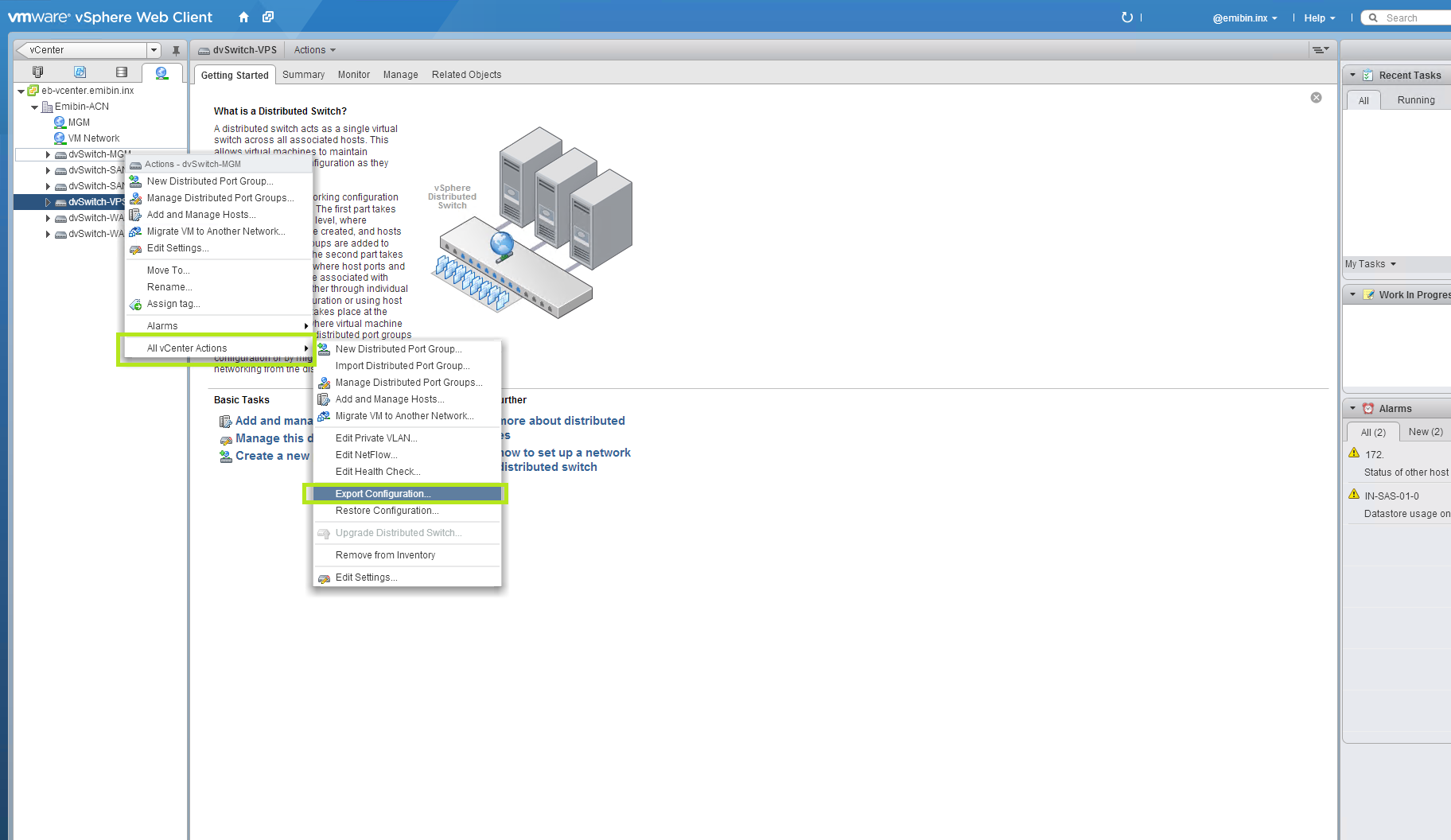Open the @emibin.inx user menu
1451x840 pixels.
[x=1245, y=17]
